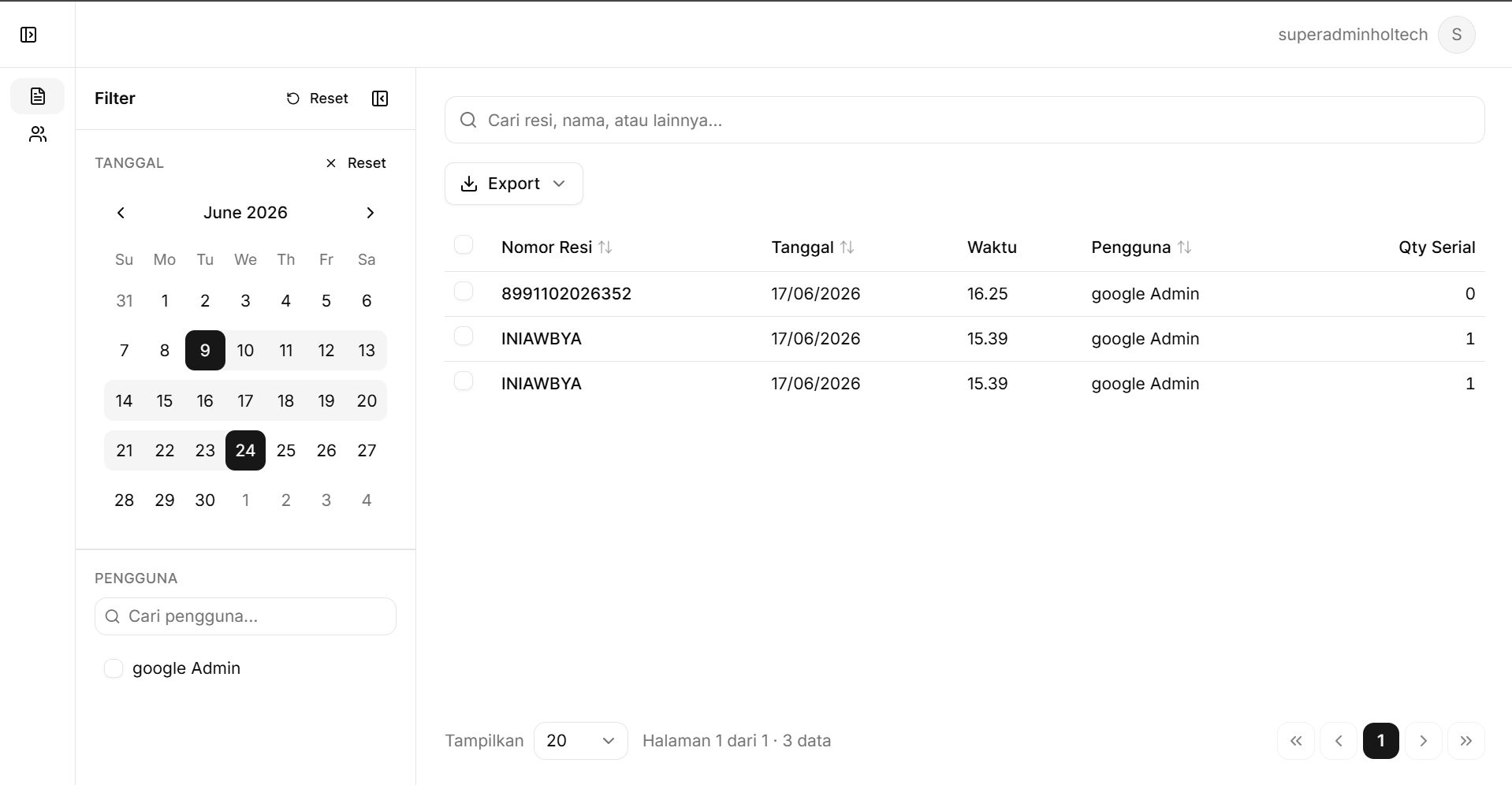Sort by Pengguna column

pos(1141,247)
